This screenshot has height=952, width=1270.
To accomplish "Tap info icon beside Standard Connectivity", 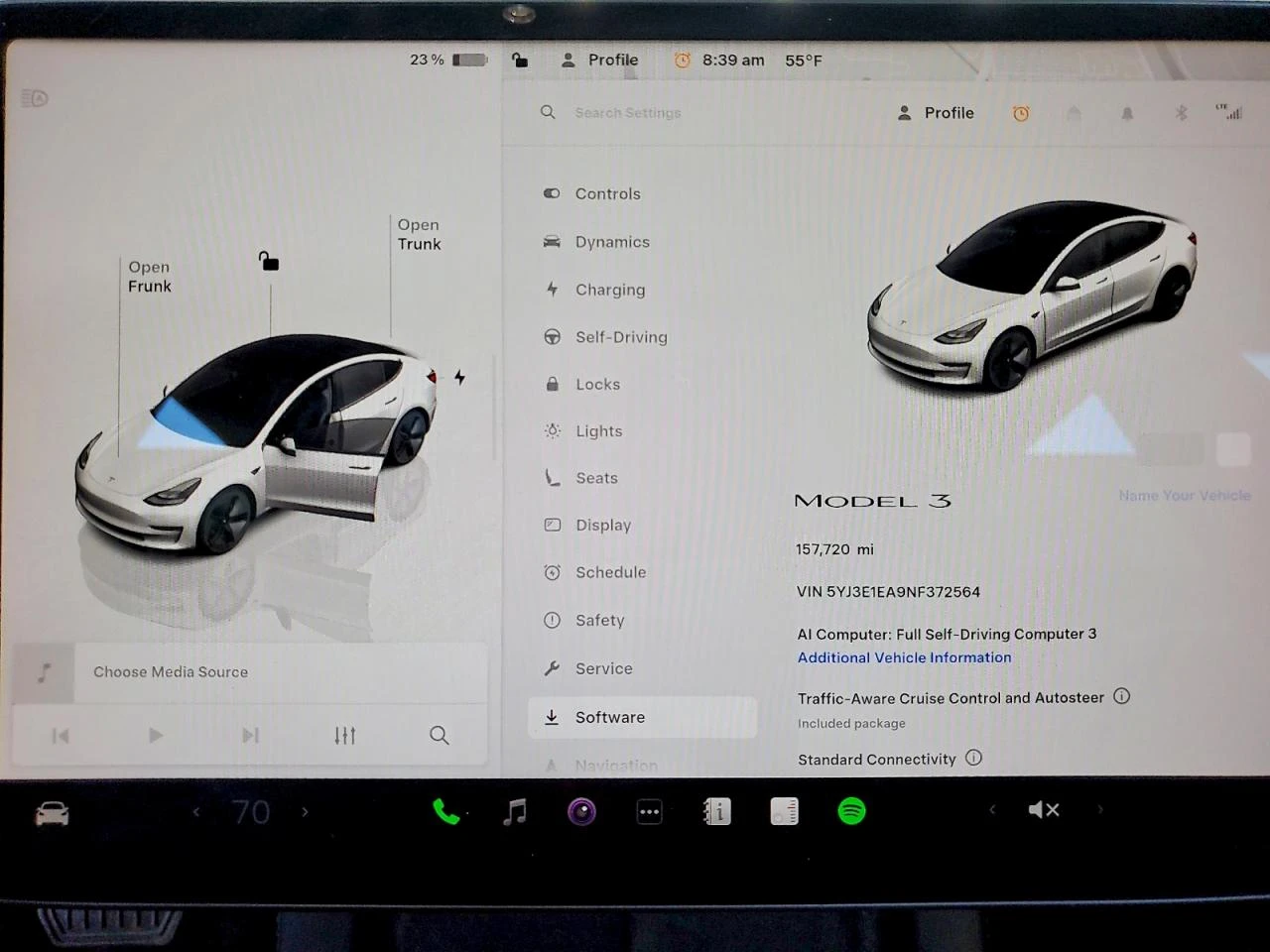I will [x=974, y=758].
